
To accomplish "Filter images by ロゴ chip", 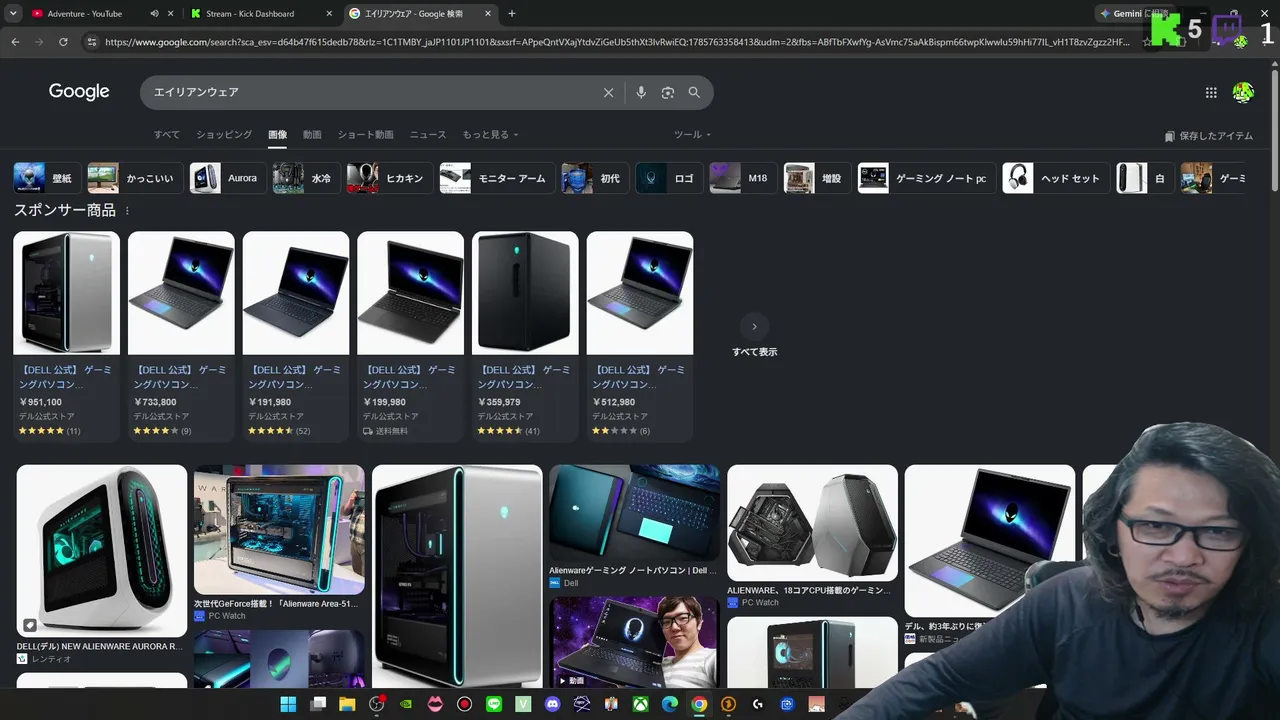I will (x=668, y=178).
